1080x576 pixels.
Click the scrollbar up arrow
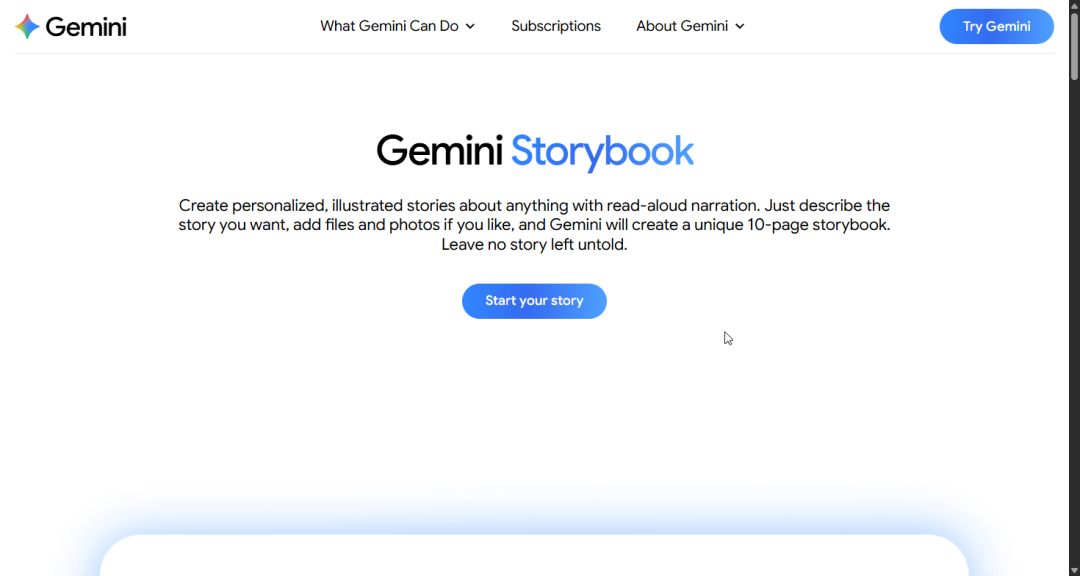click(1074, 6)
